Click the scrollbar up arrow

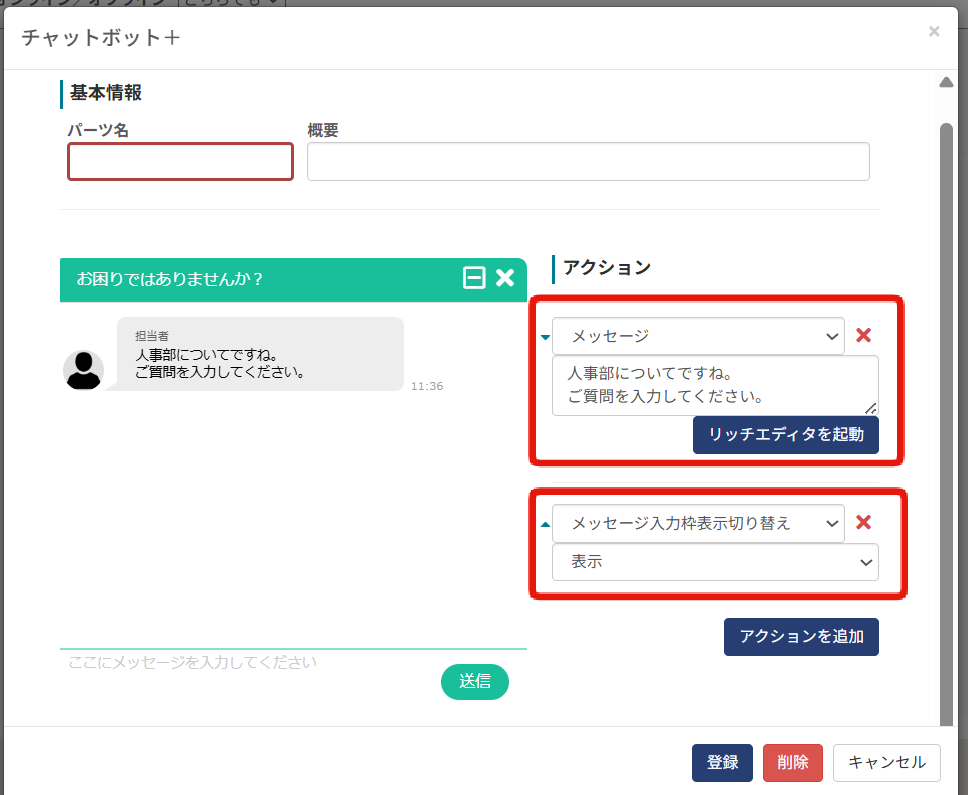(x=946, y=82)
